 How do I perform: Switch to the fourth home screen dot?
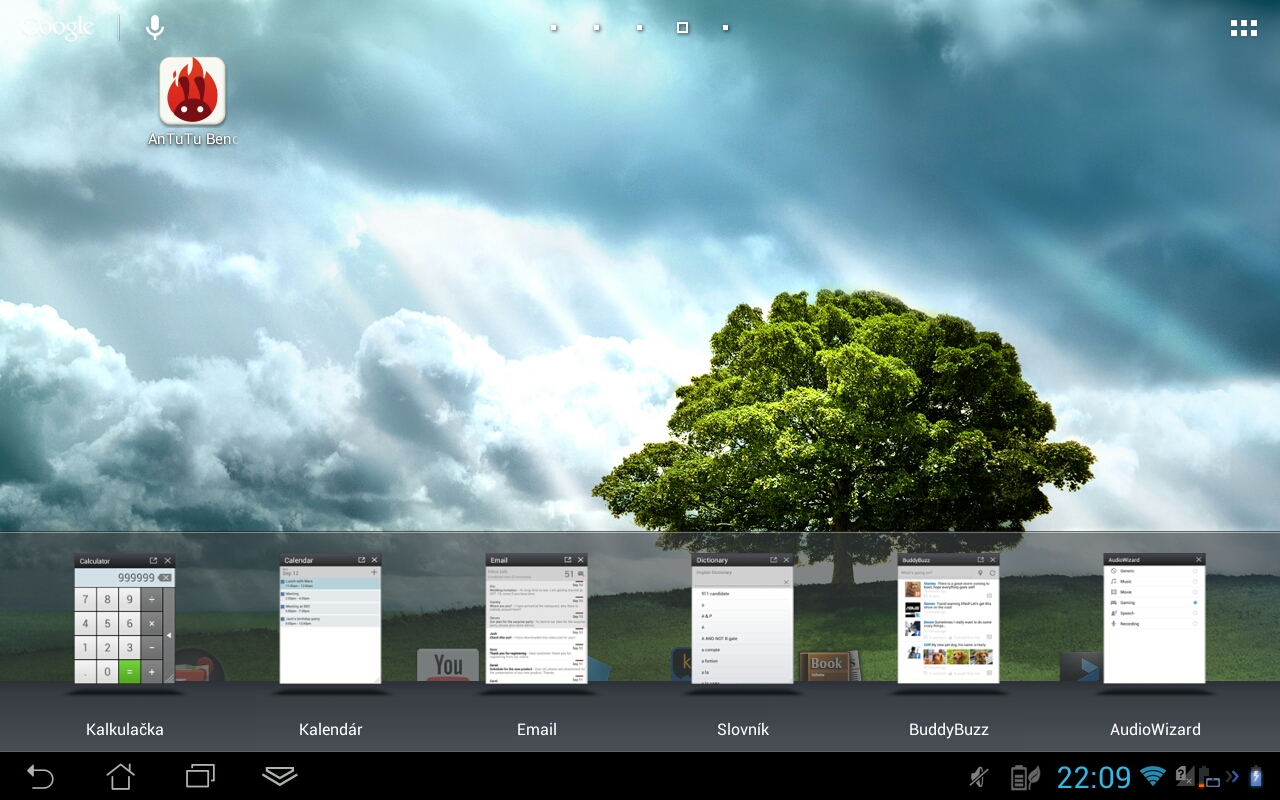[x=681, y=27]
